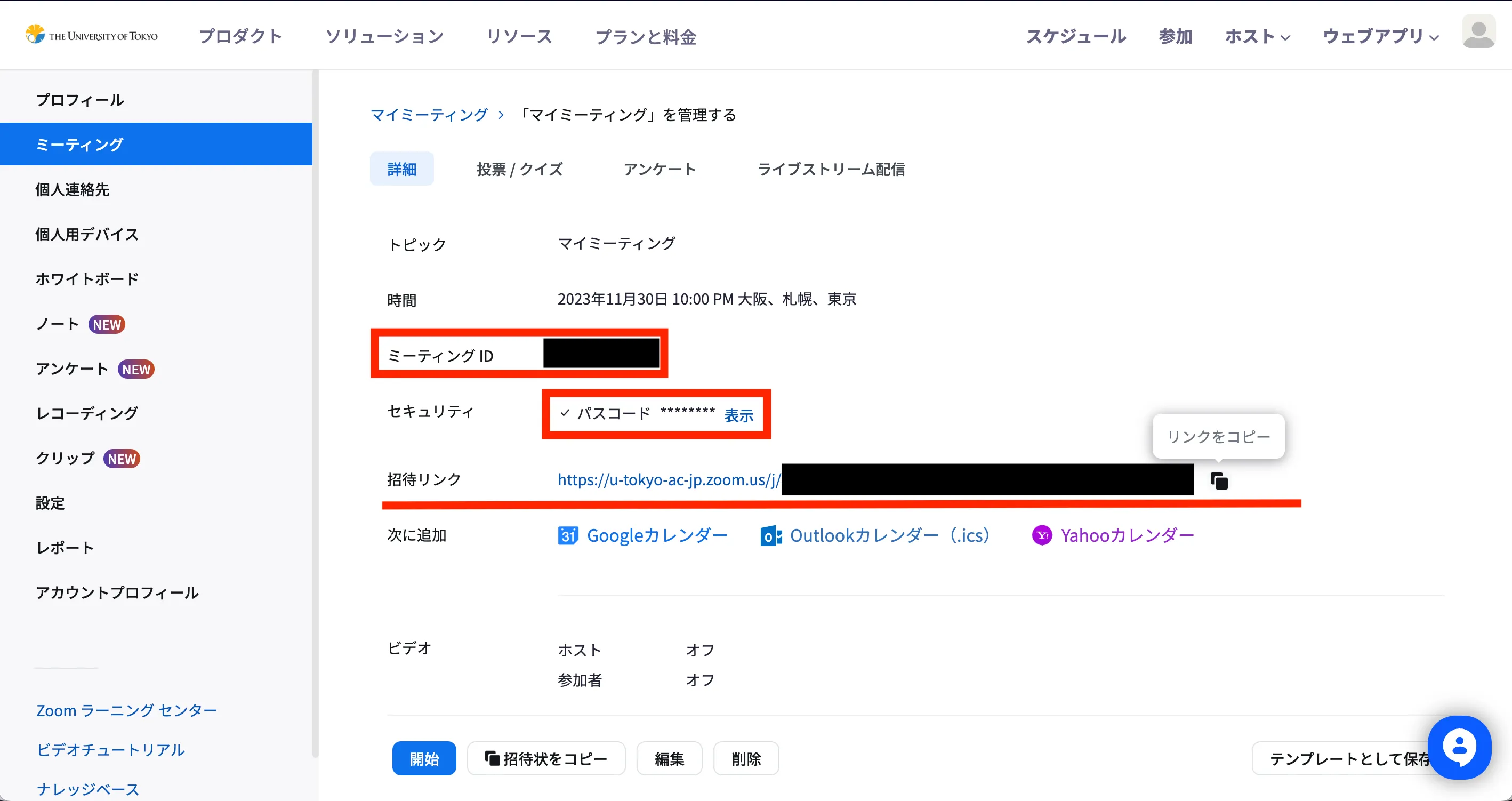This screenshot has width=1512, height=801.
Task: Click the copy invite link icon
Action: coord(1219,481)
